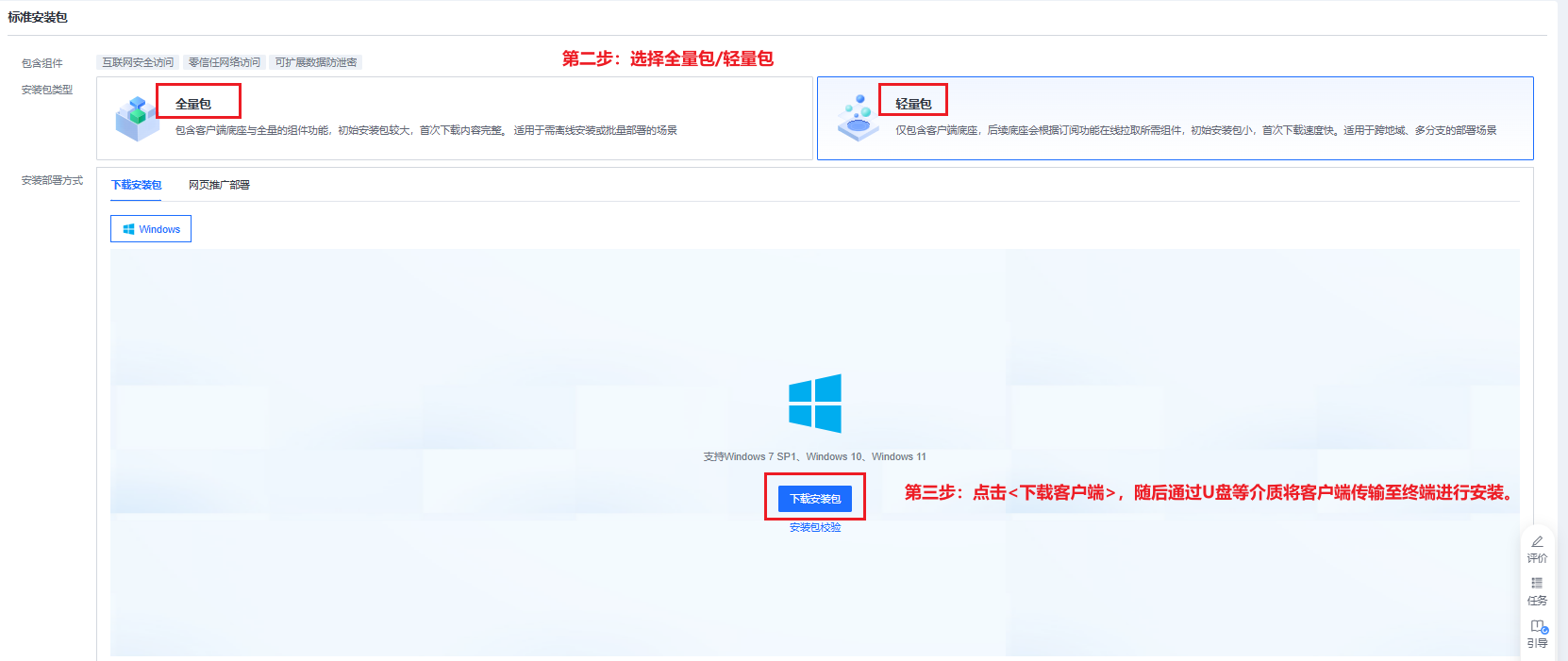1568x661 pixels.
Task: Select the Windows platform button label
Action: click(159, 229)
